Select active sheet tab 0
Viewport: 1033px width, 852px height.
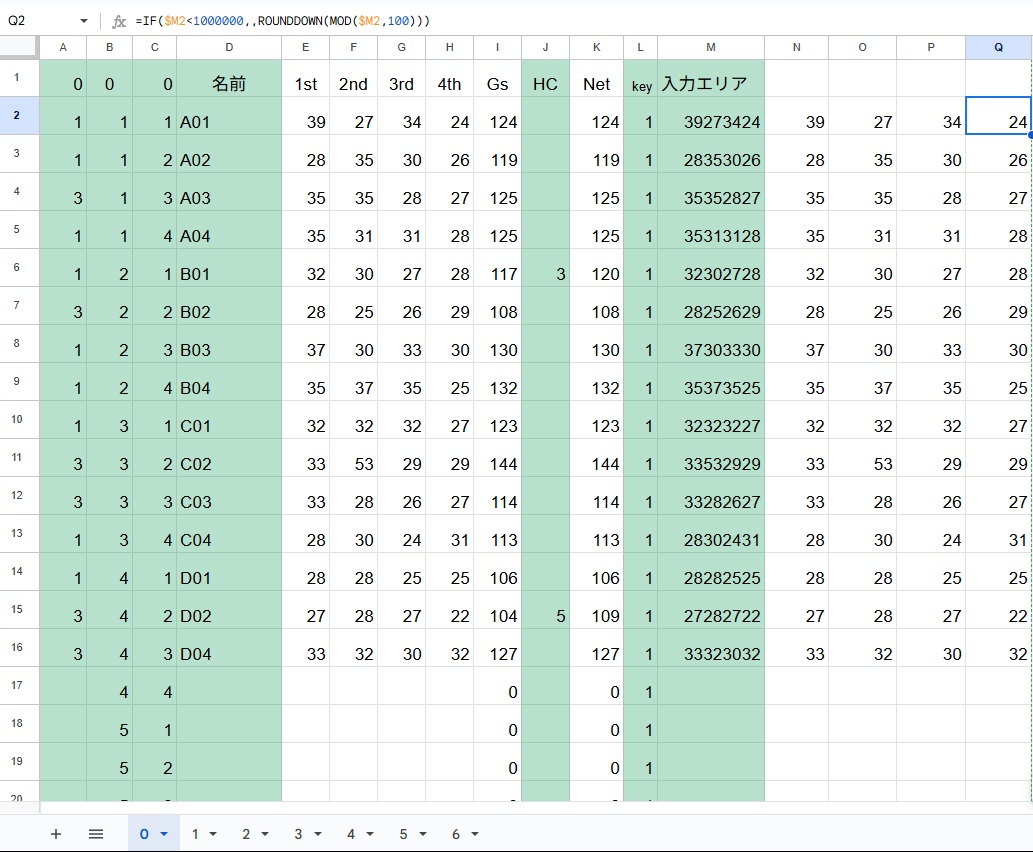tap(144, 834)
